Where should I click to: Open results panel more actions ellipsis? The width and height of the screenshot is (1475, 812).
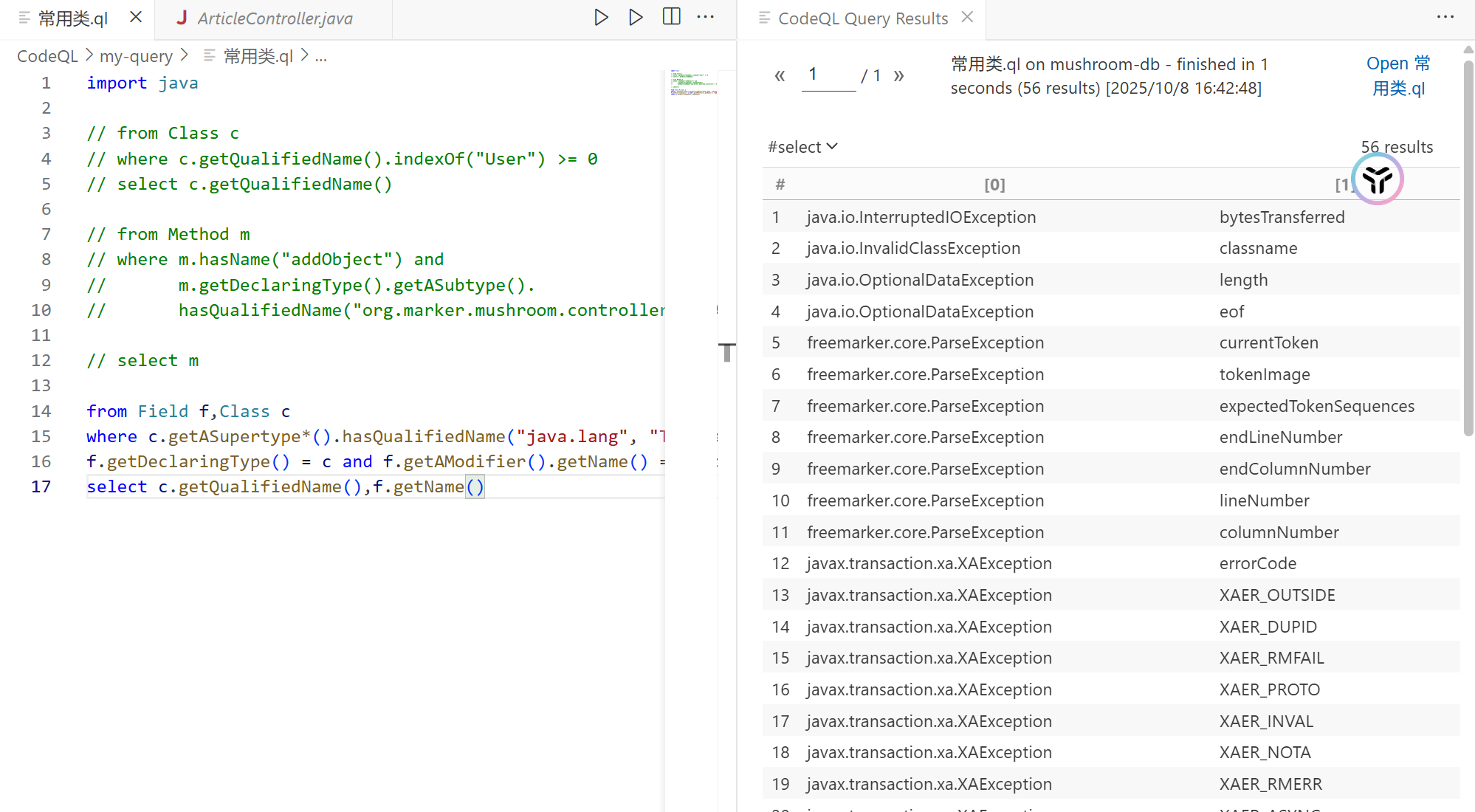point(1445,17)
